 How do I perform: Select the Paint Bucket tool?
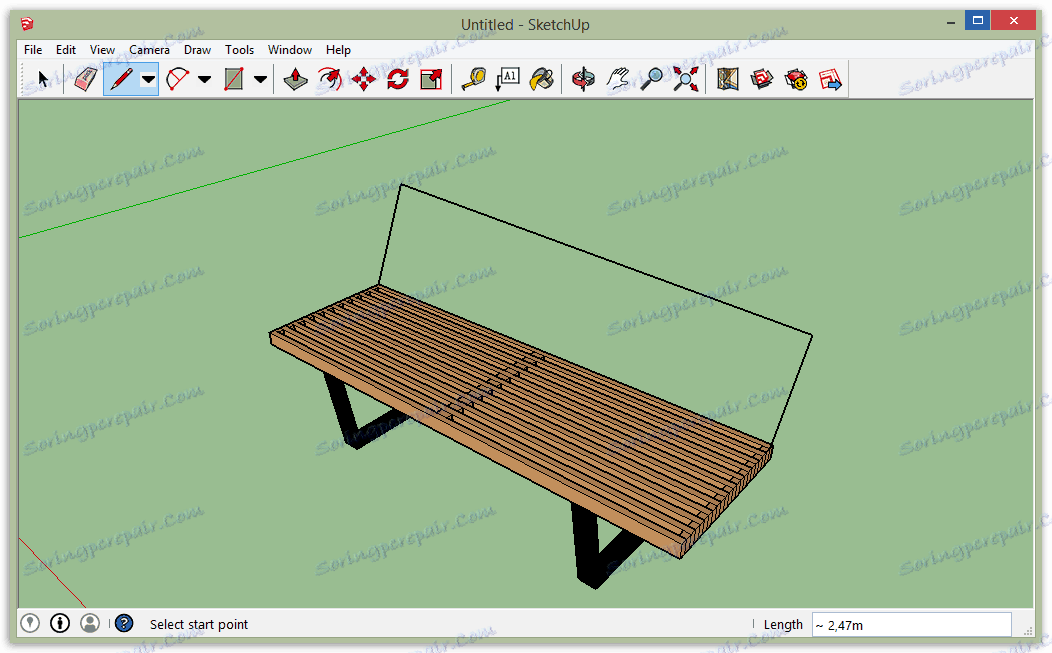[x=541, y=79]
